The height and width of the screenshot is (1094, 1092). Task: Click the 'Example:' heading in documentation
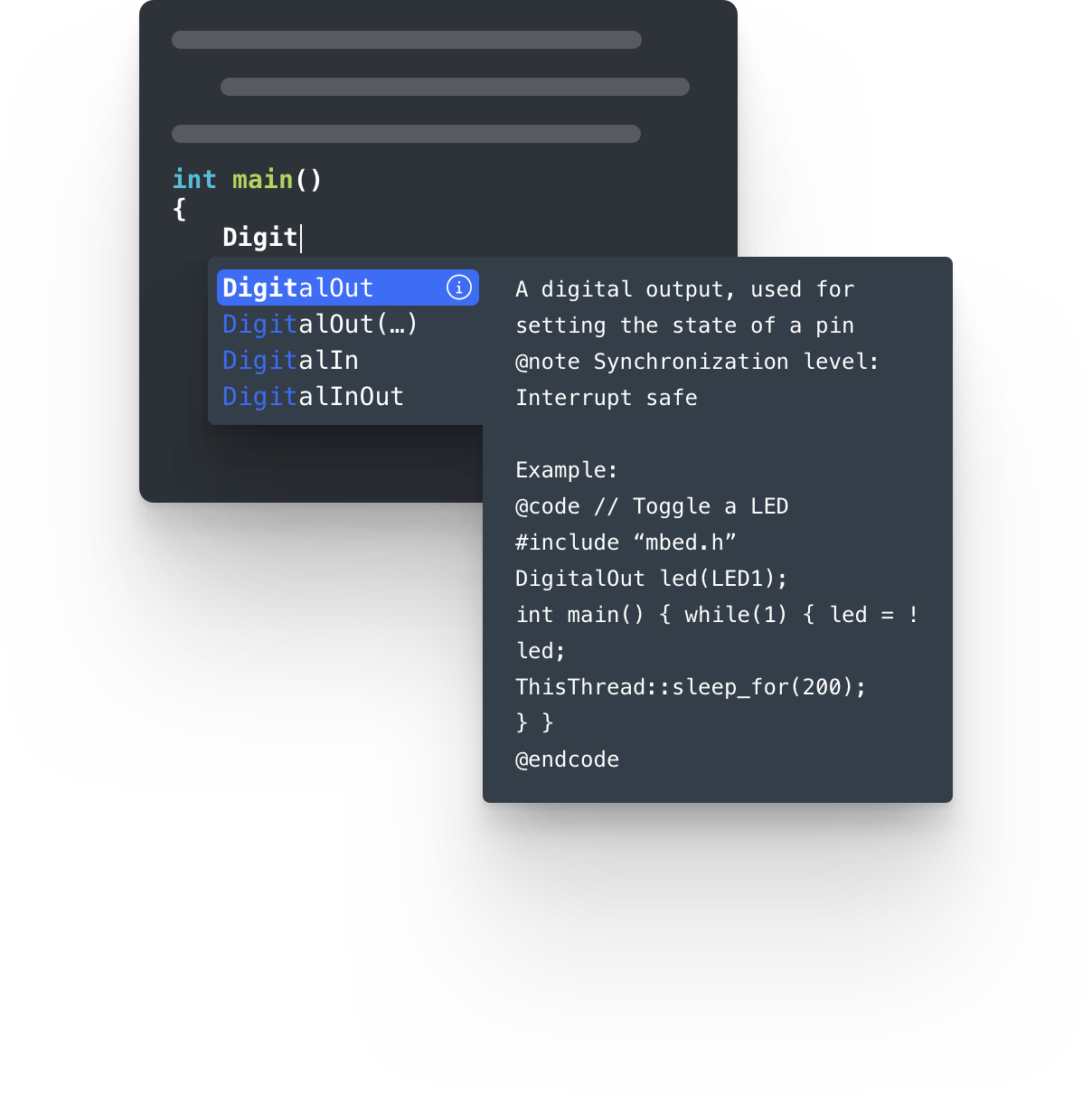click(x=567, y=470)
